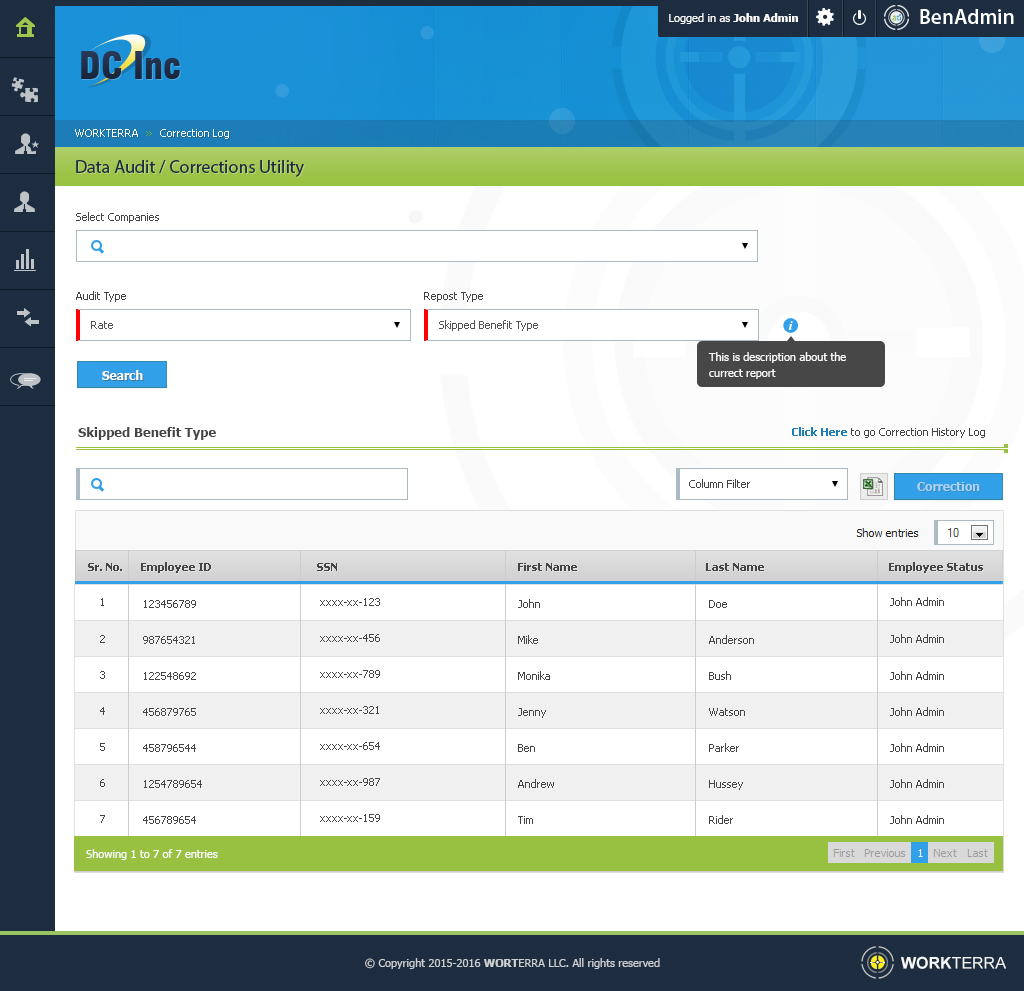Open the Audit Type dropdown showing Rate
This screenshot has height=991, width=1024.
coord(243,325)
